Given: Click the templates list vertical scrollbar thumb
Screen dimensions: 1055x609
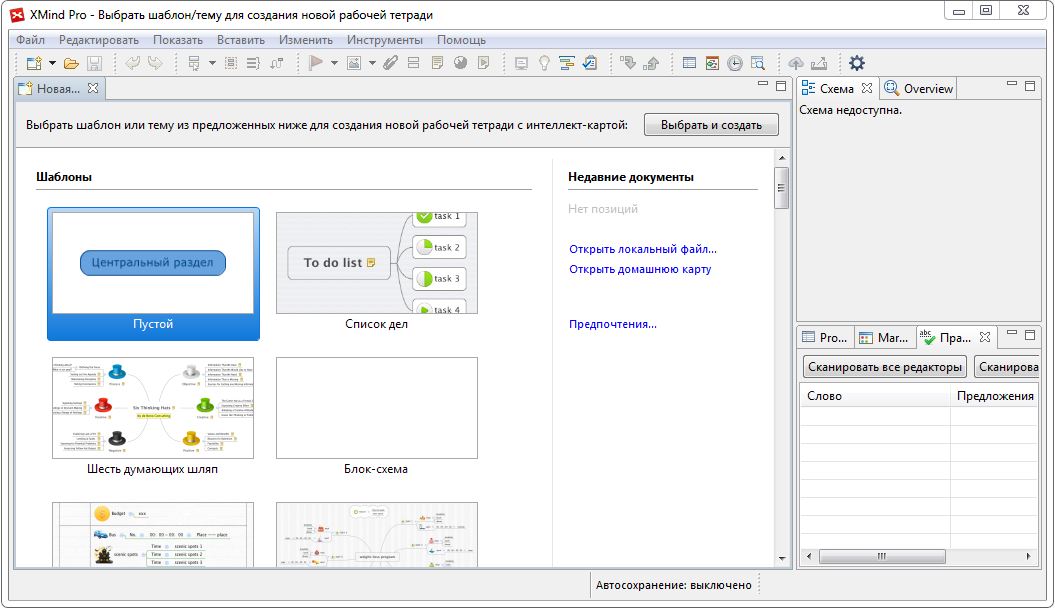Looking at the screenshot, I should pyautogui.click(x=781, y=188).
